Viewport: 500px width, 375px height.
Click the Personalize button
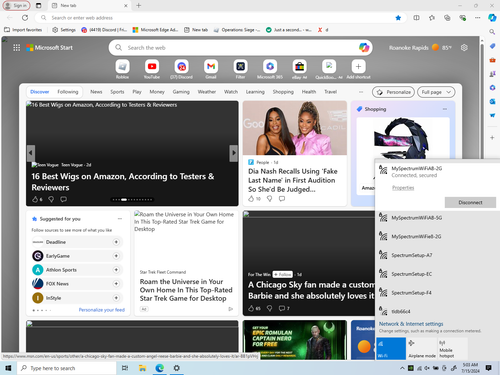pyautogui.click(x=393, y=92)
